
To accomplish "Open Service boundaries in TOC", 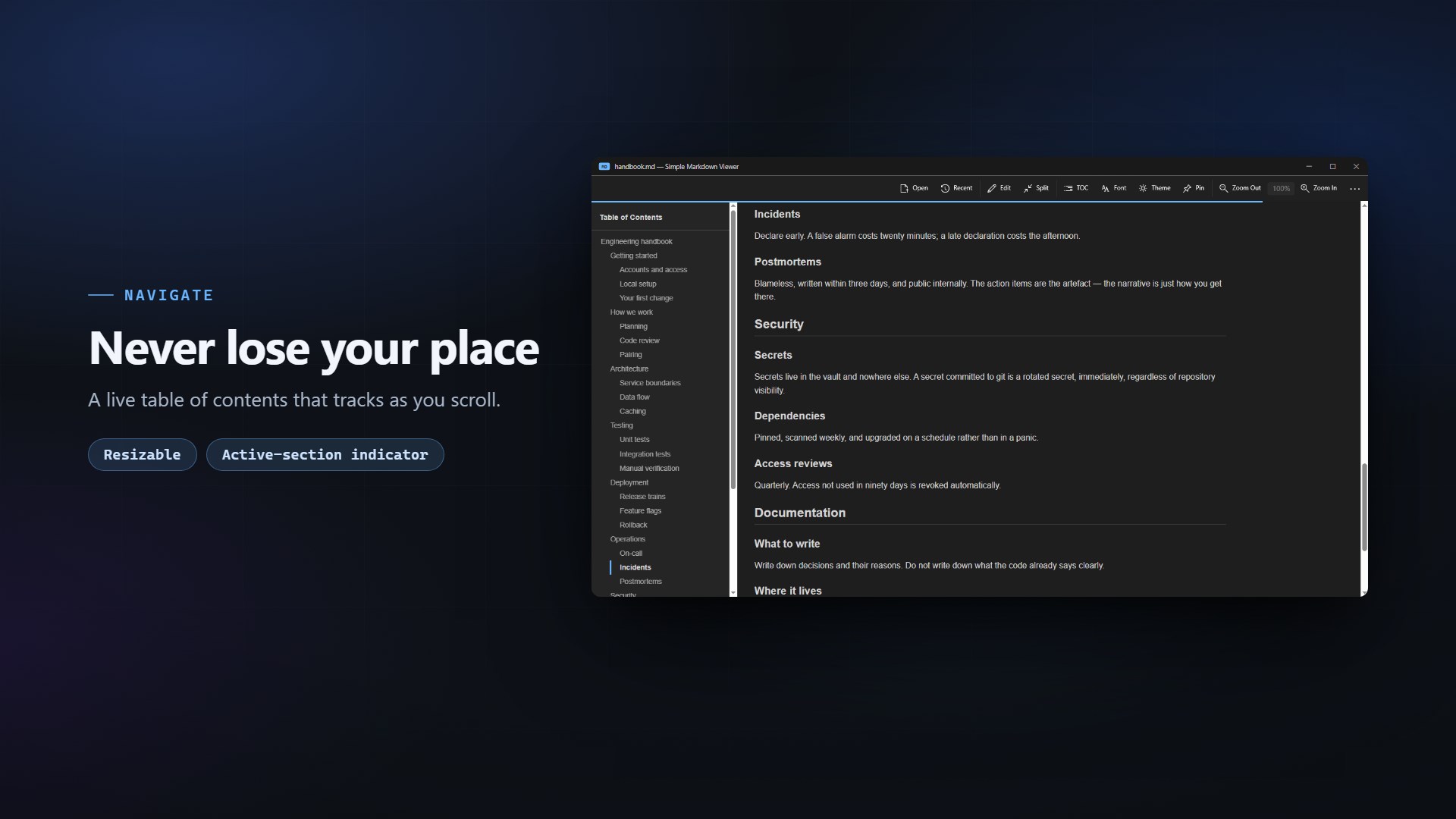I will 650,383.
